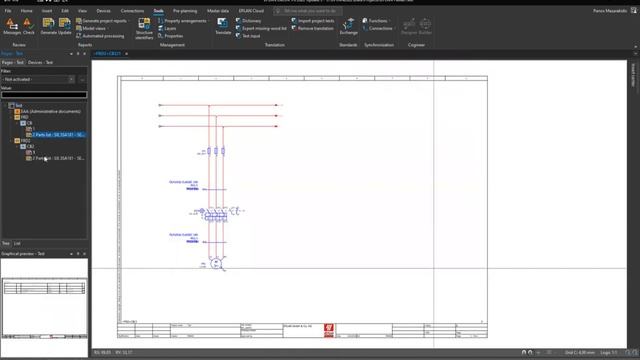Open the Edit ribbon tab
Screen dimensions: 640x360
[65, 11]
